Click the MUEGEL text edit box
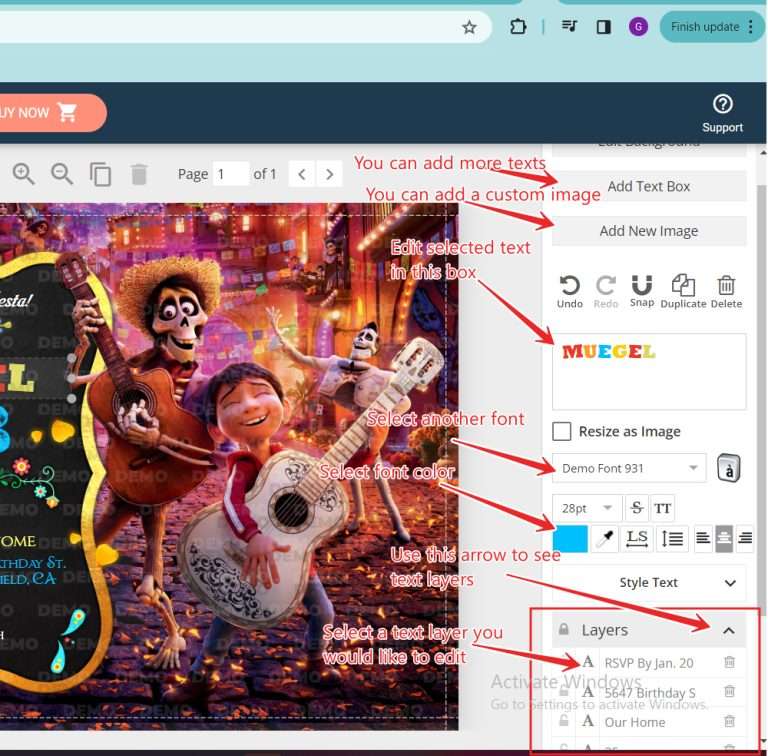Screen dimensions: 768x756 coord(649,372)
